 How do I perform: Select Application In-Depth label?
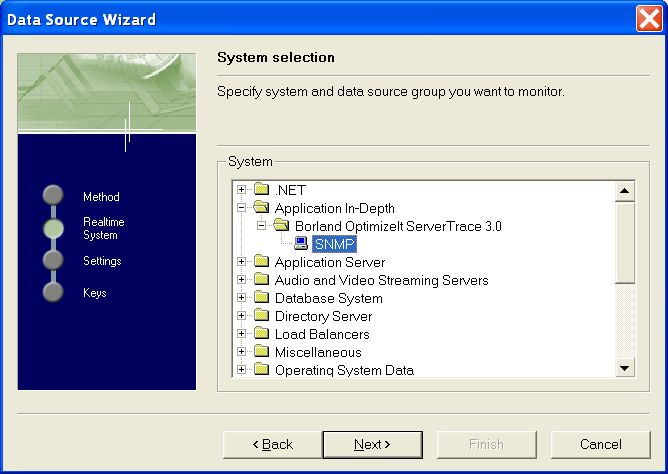click(x=334, y=208)
